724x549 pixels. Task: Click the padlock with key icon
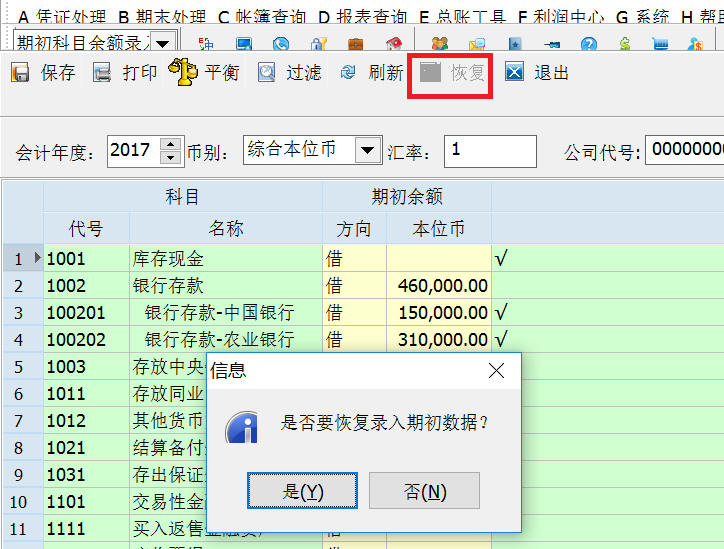click(x=319, y=44)
